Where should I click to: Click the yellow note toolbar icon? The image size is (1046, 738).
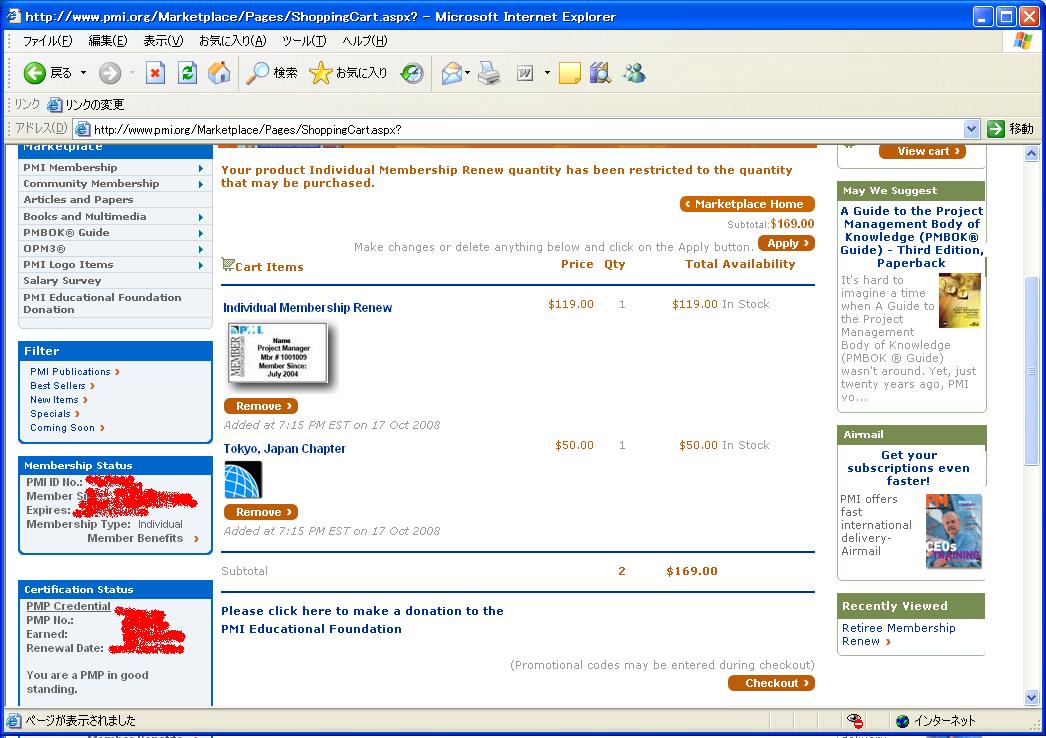(x=570, y=73)
